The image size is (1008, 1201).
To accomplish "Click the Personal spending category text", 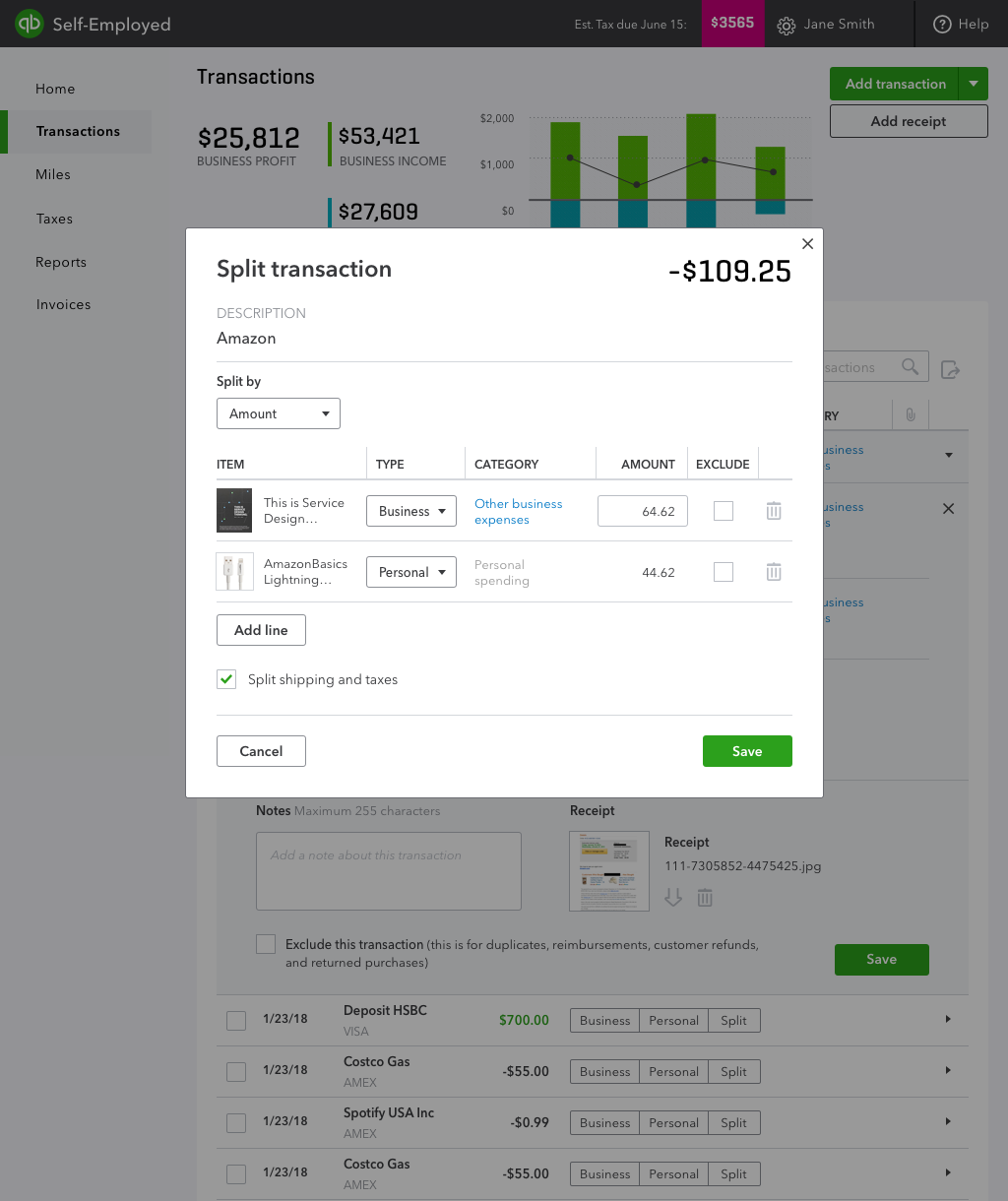I will pos(502,572).
